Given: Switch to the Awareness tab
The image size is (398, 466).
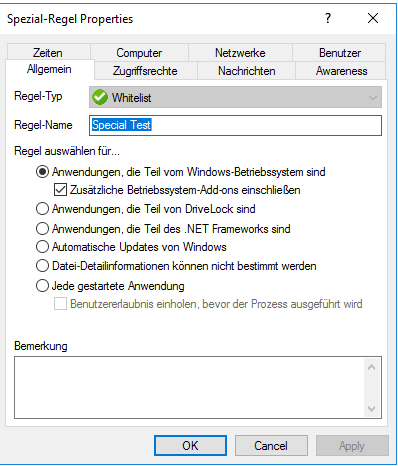Looking at the screenshot, I should point(341,71).
